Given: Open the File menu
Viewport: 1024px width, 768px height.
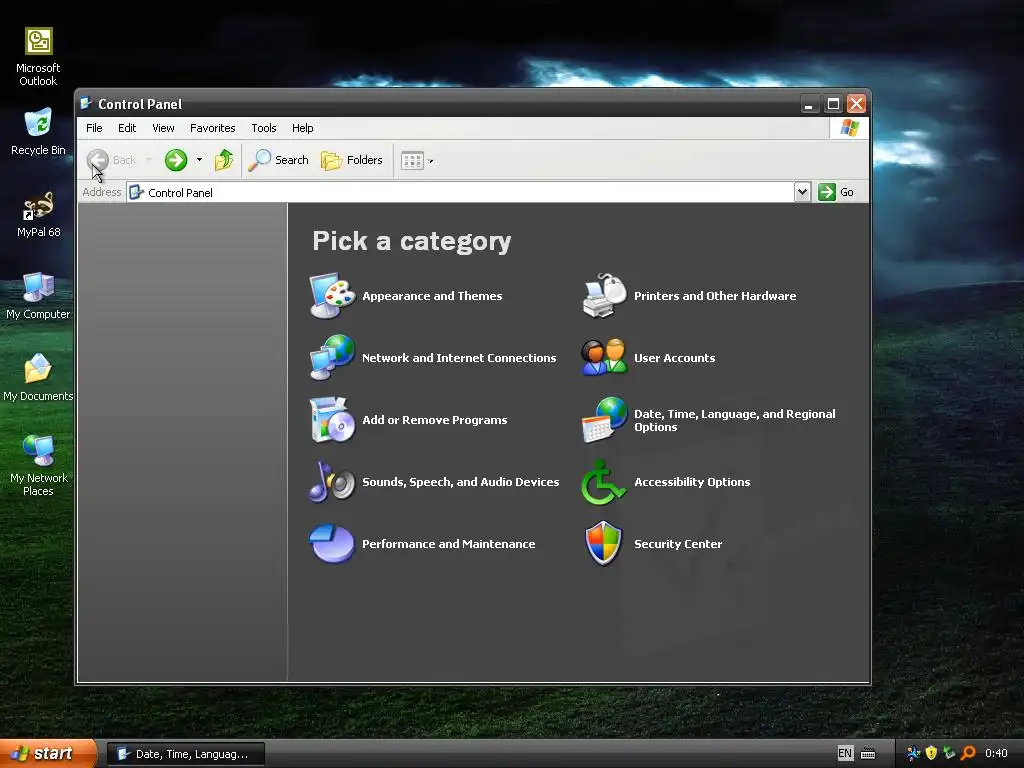Looking at the screenshot, I should coord(94,128).
